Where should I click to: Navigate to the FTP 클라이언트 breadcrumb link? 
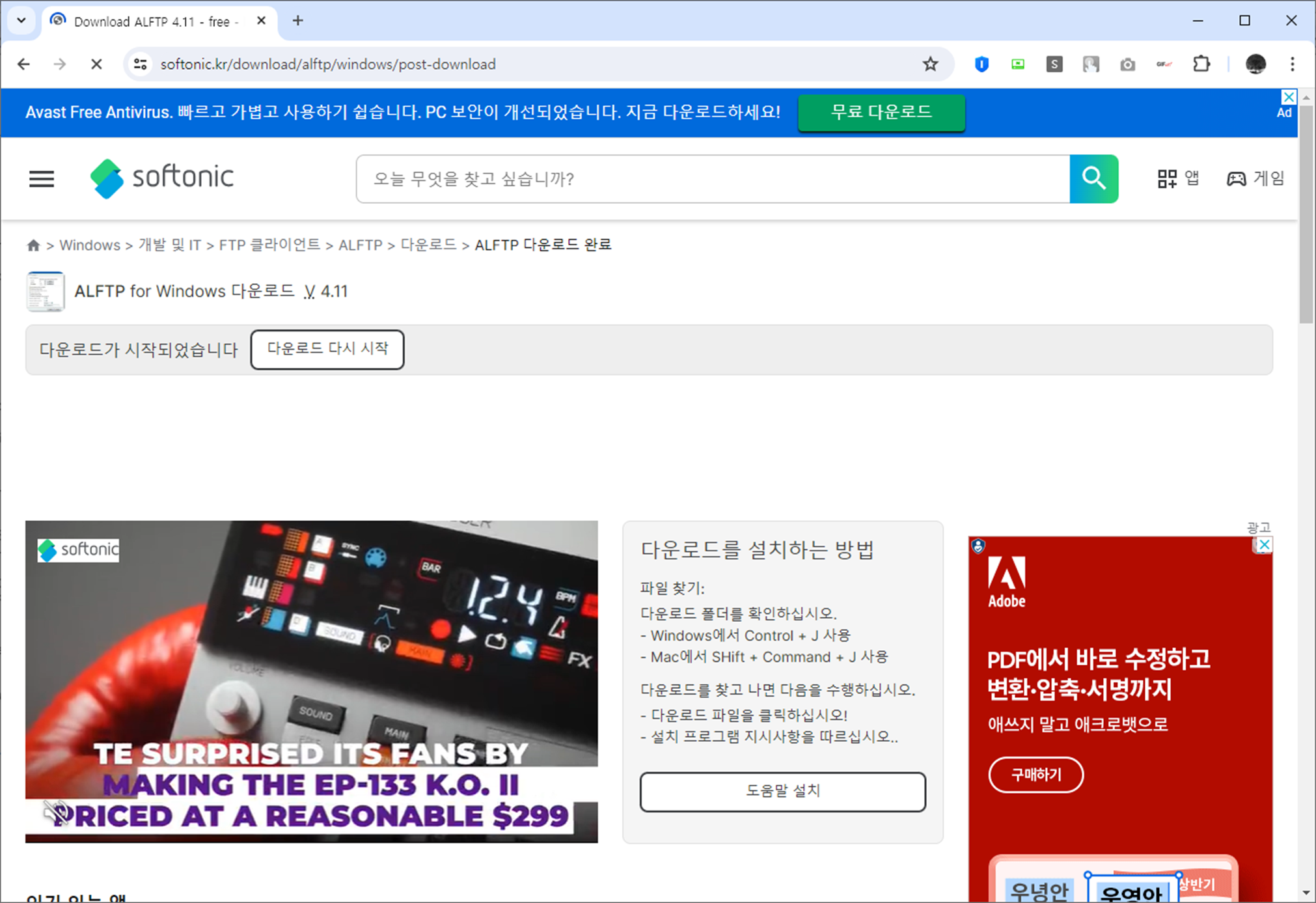[270, 245]
